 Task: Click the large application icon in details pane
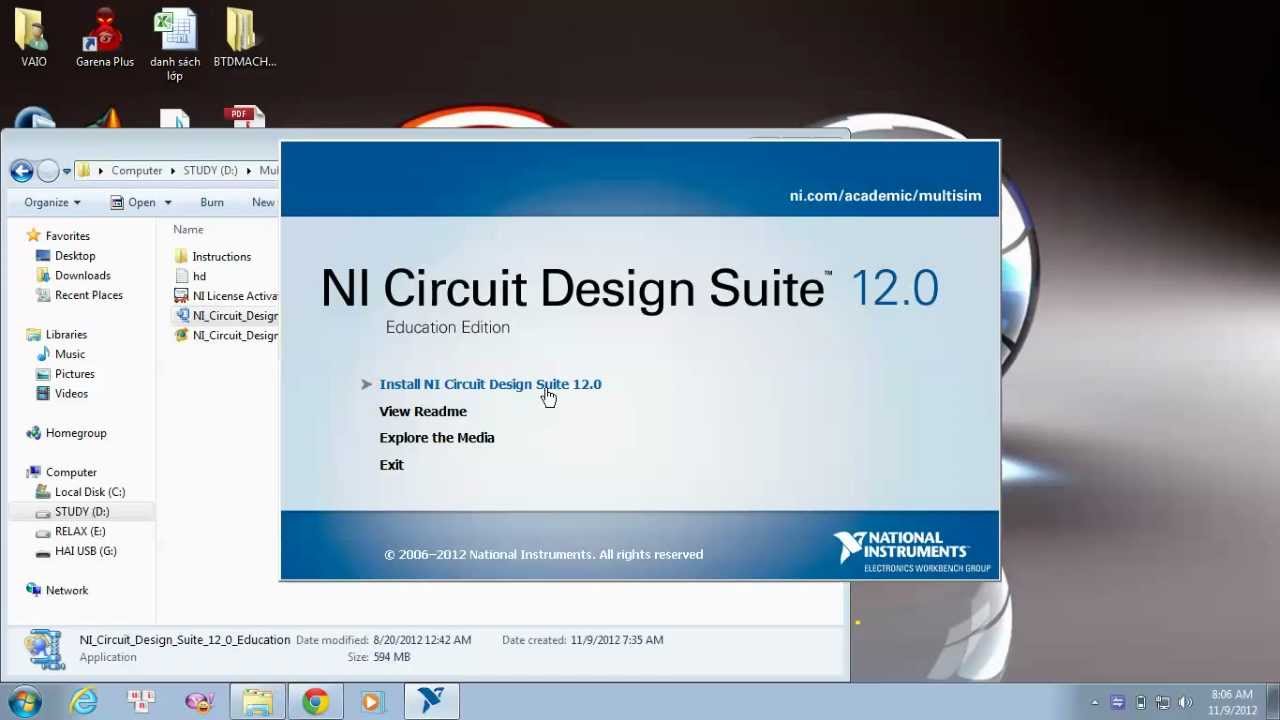click(43, 648)
